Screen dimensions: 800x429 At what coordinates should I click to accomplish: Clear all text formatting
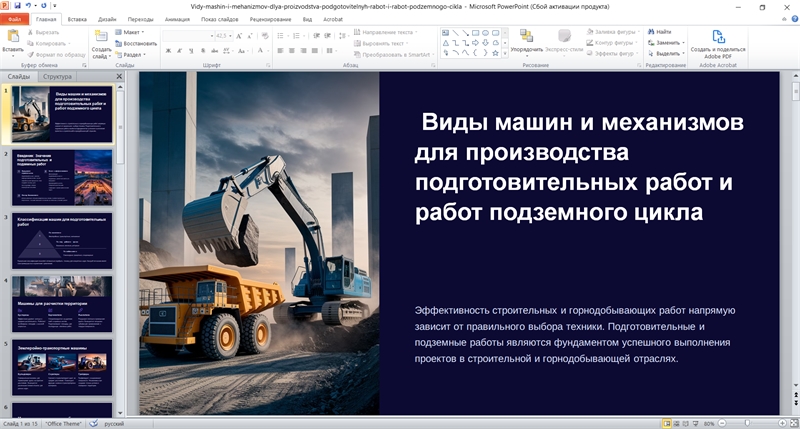tap(265, 36)
